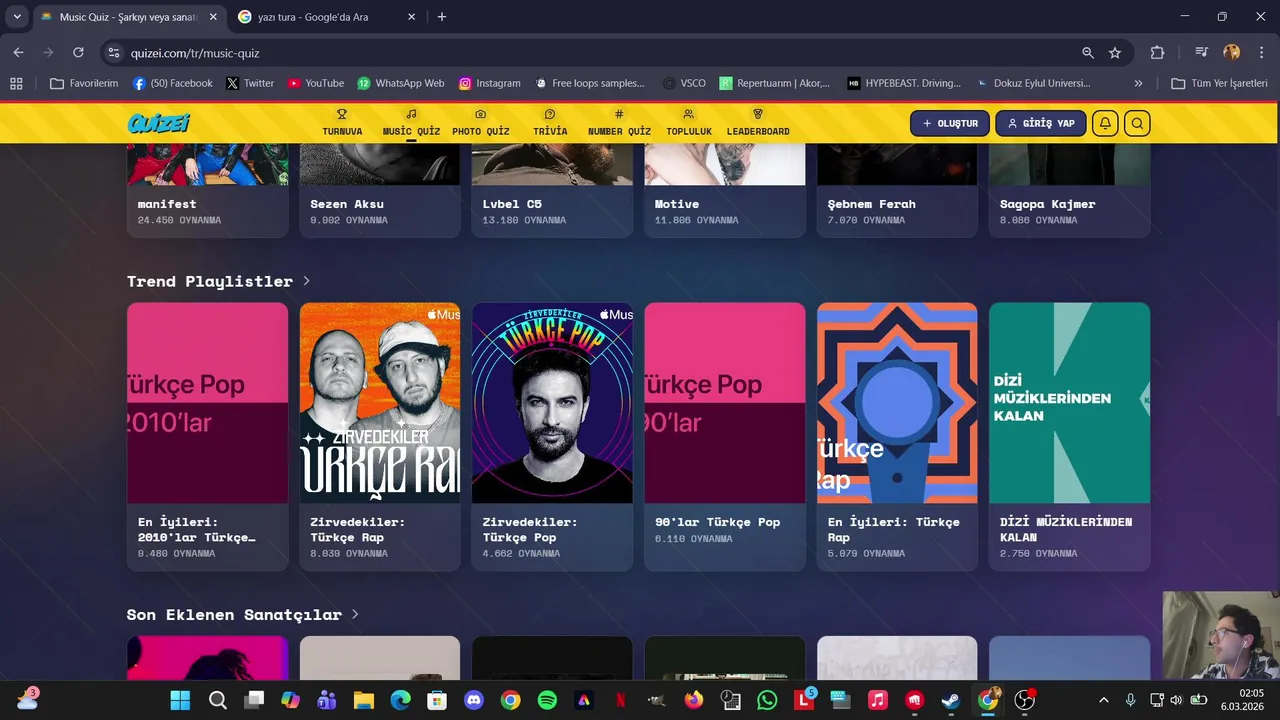Open Zirvedekiler Türkçe Rap playlist thumbnail
This screenshot has width=1280, height=720.
point(380,403)
